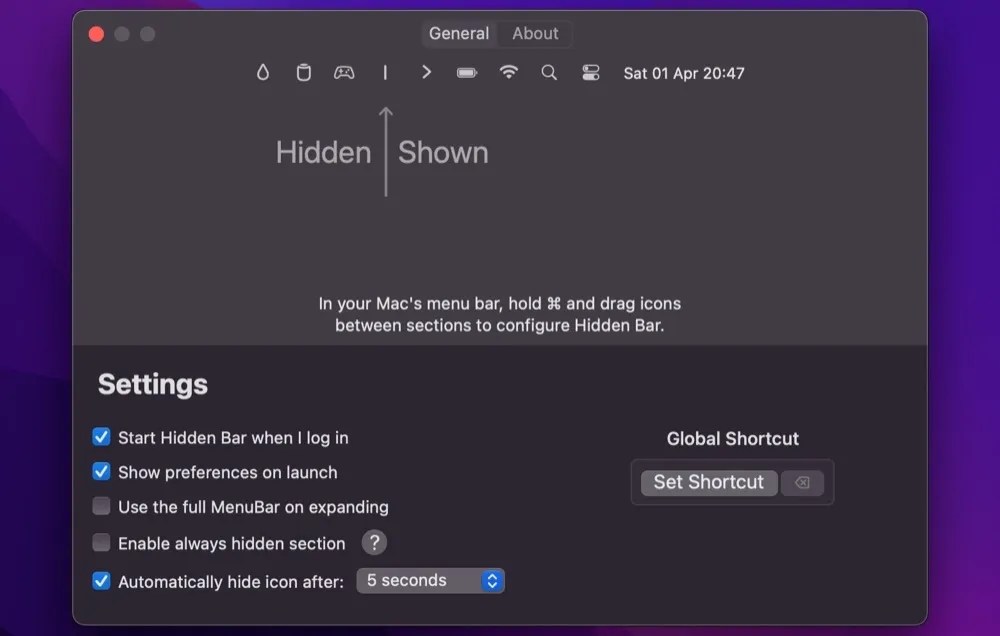Click the Wi-Fi icon in preview bar

pyautogui.click(x=508, y=72)
